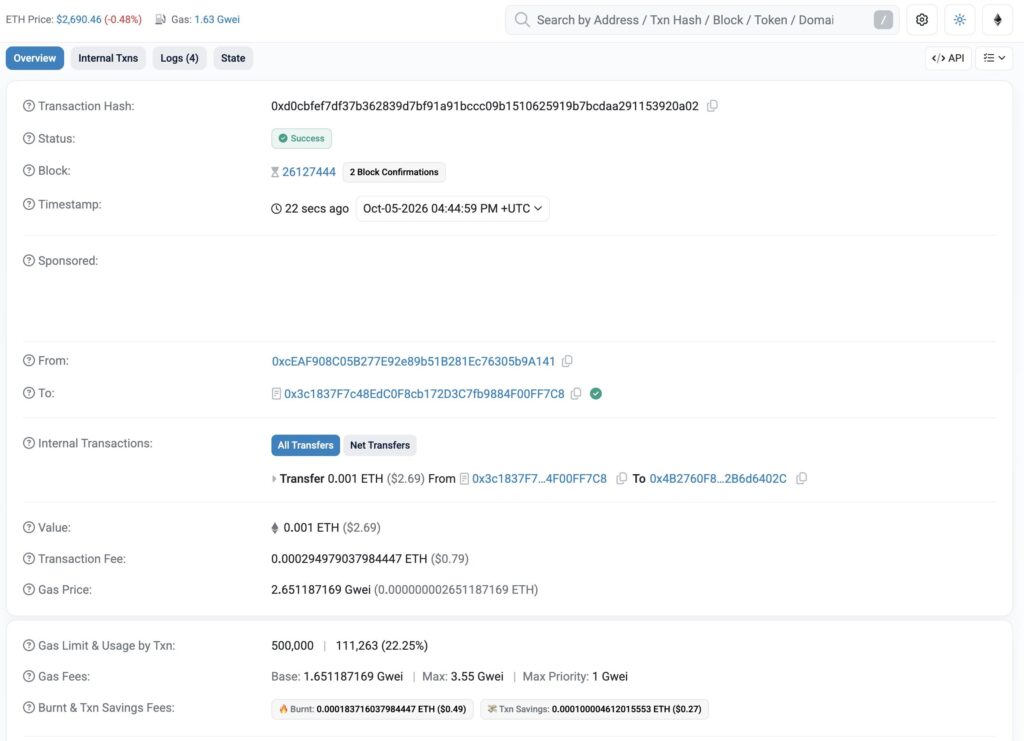Open block 26127444 link

(309, 172)
